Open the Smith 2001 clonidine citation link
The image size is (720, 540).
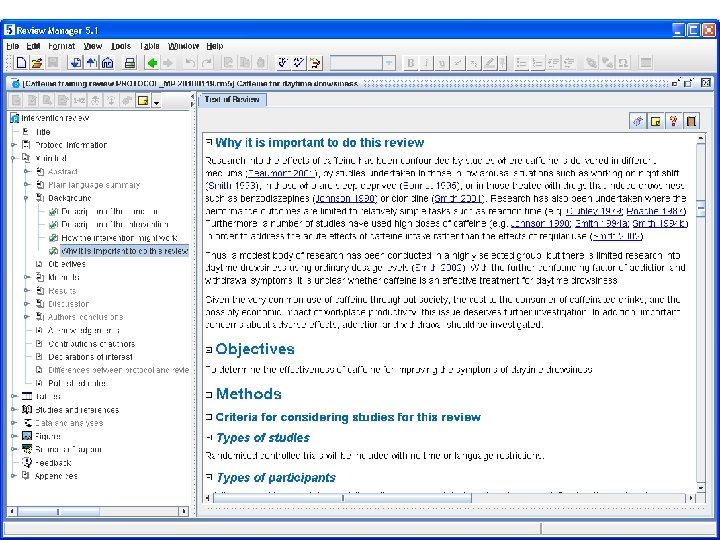pyautogui.click(x=457, y=199)
